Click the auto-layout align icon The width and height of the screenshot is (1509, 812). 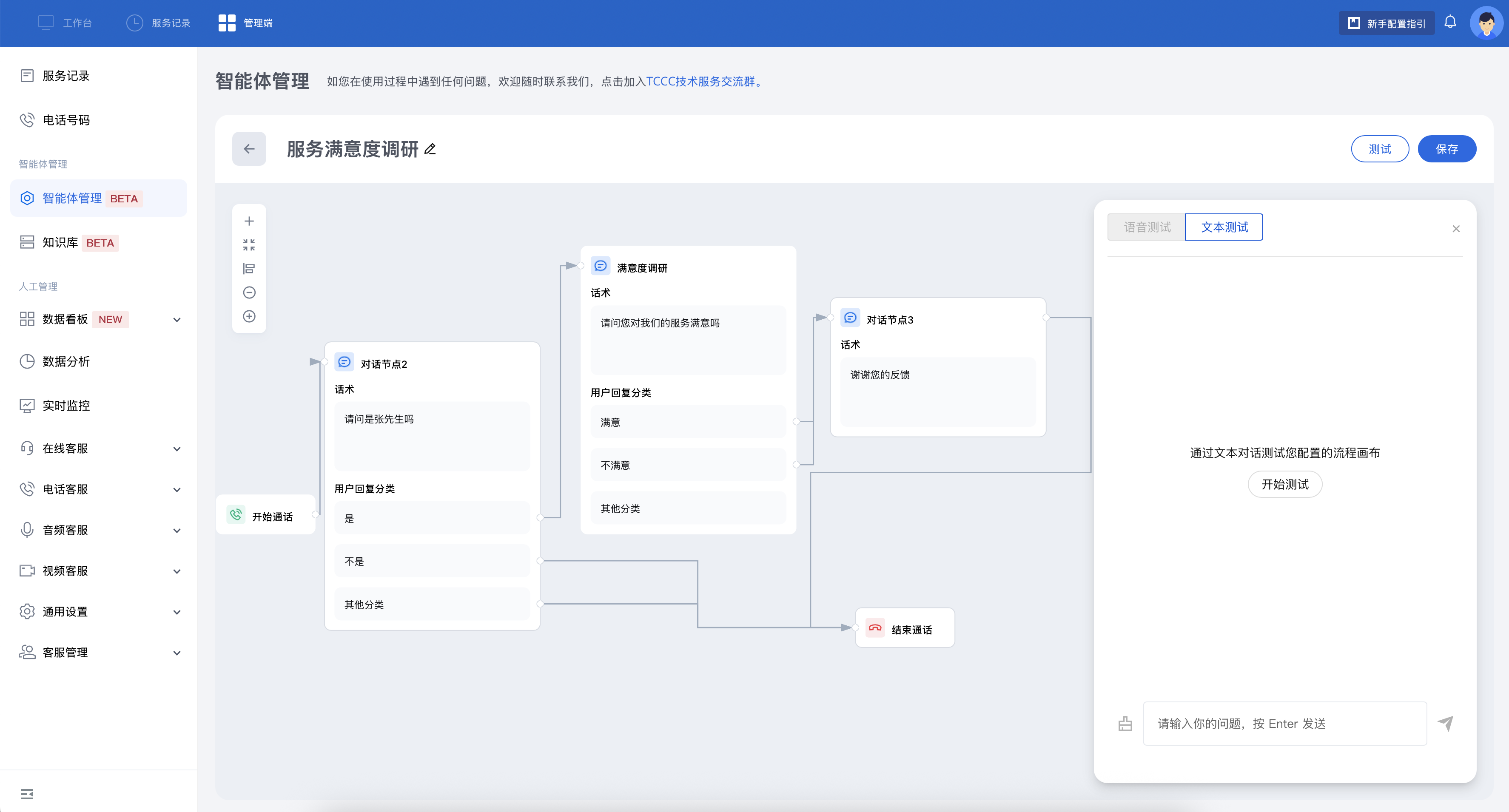(x=249, y=269)
